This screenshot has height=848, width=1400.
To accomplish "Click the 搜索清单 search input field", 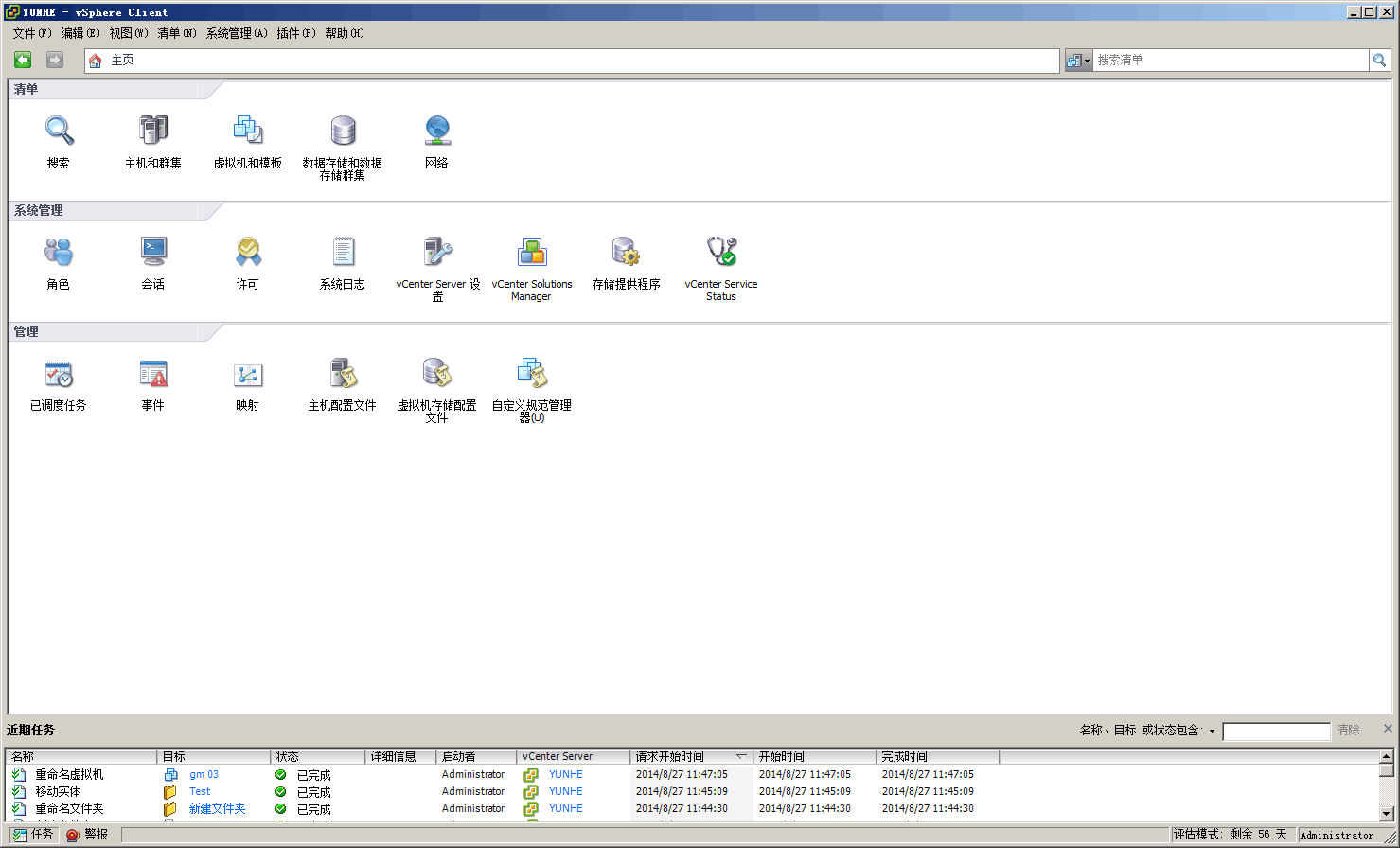I will [1231, 60].
